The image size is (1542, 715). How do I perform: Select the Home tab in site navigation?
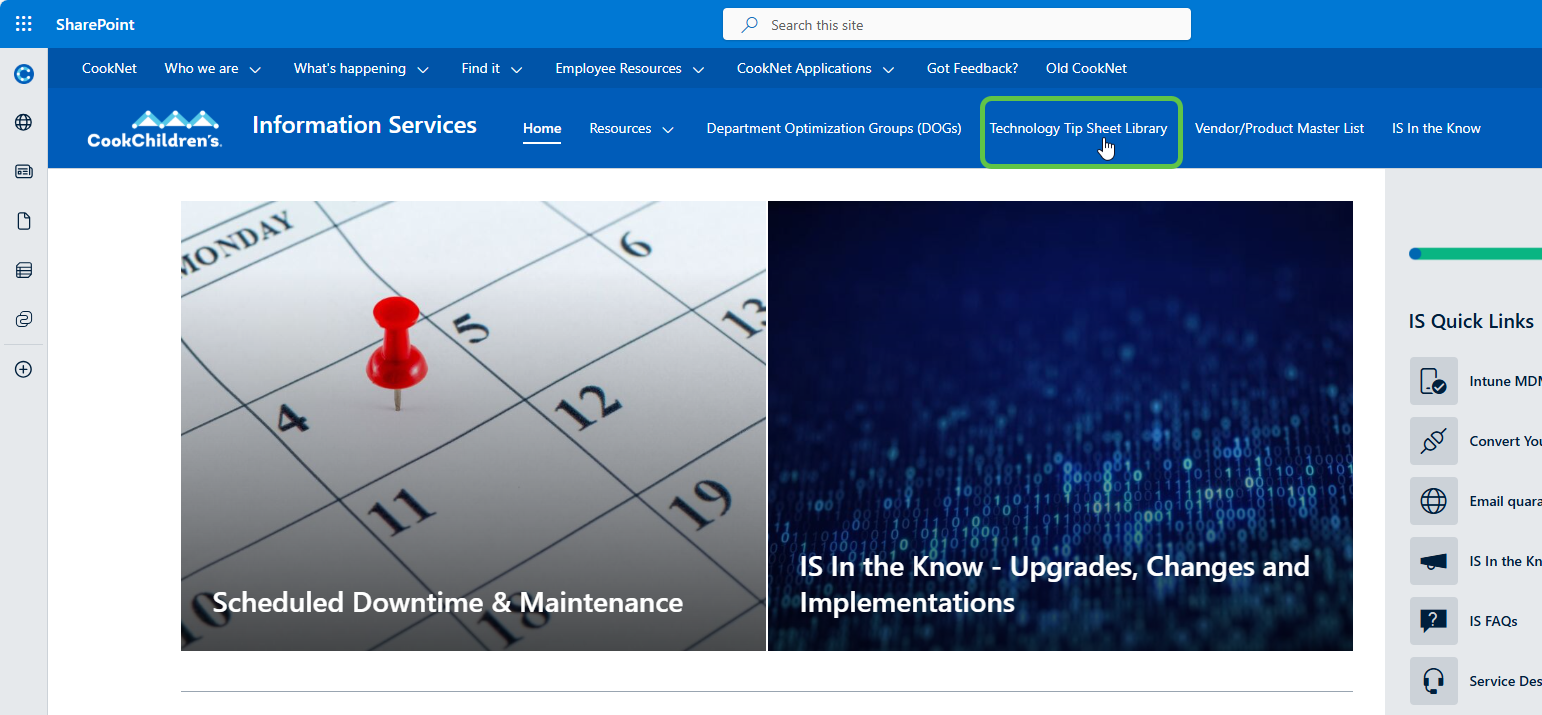pos(542,128)
